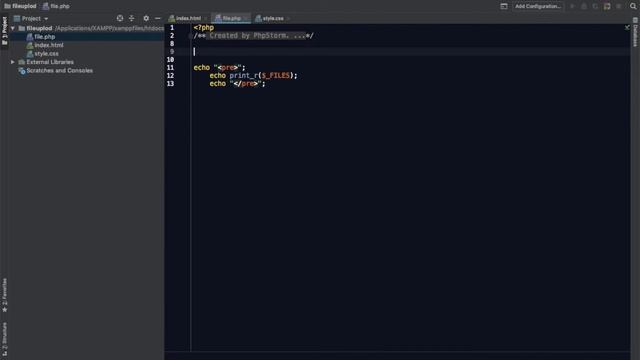640x360 pixels.
Task: Click the index.html file icon in tree
Action: pyautogui.click(x=30, y=45)
